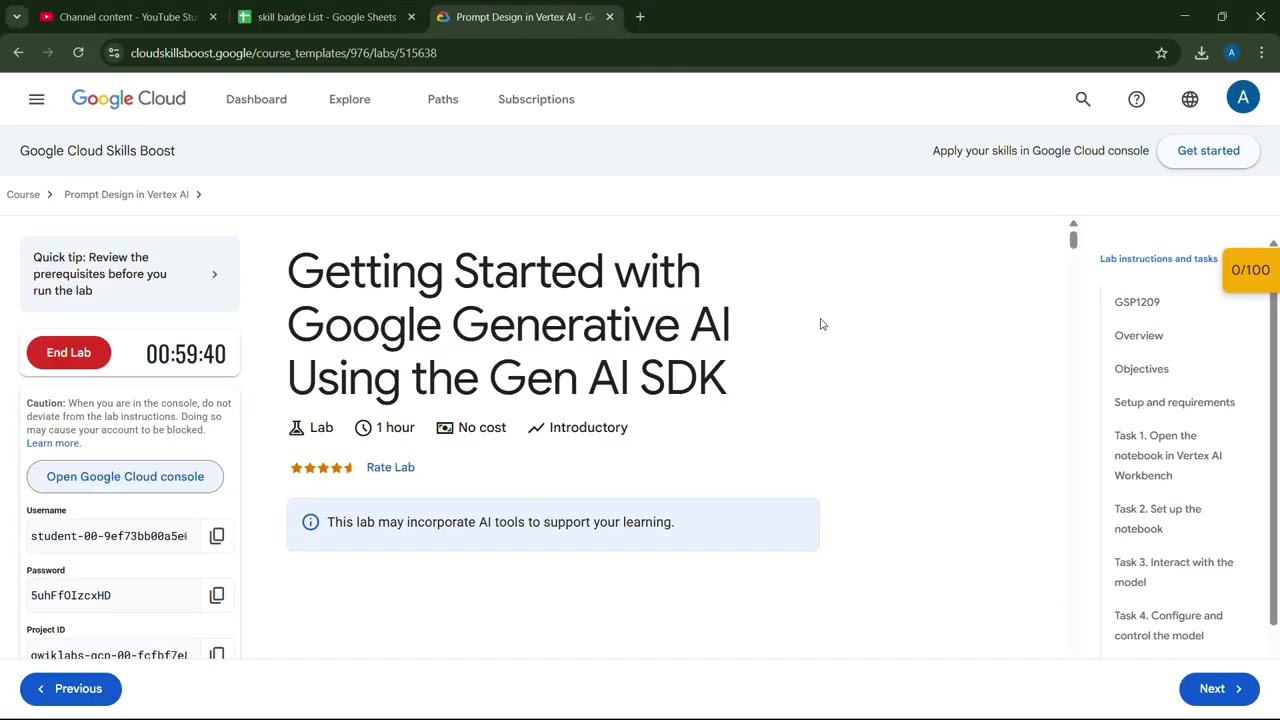Reload the page with the refresh icon
Viewport: 1280px width, 720px height.
(78, 53)
